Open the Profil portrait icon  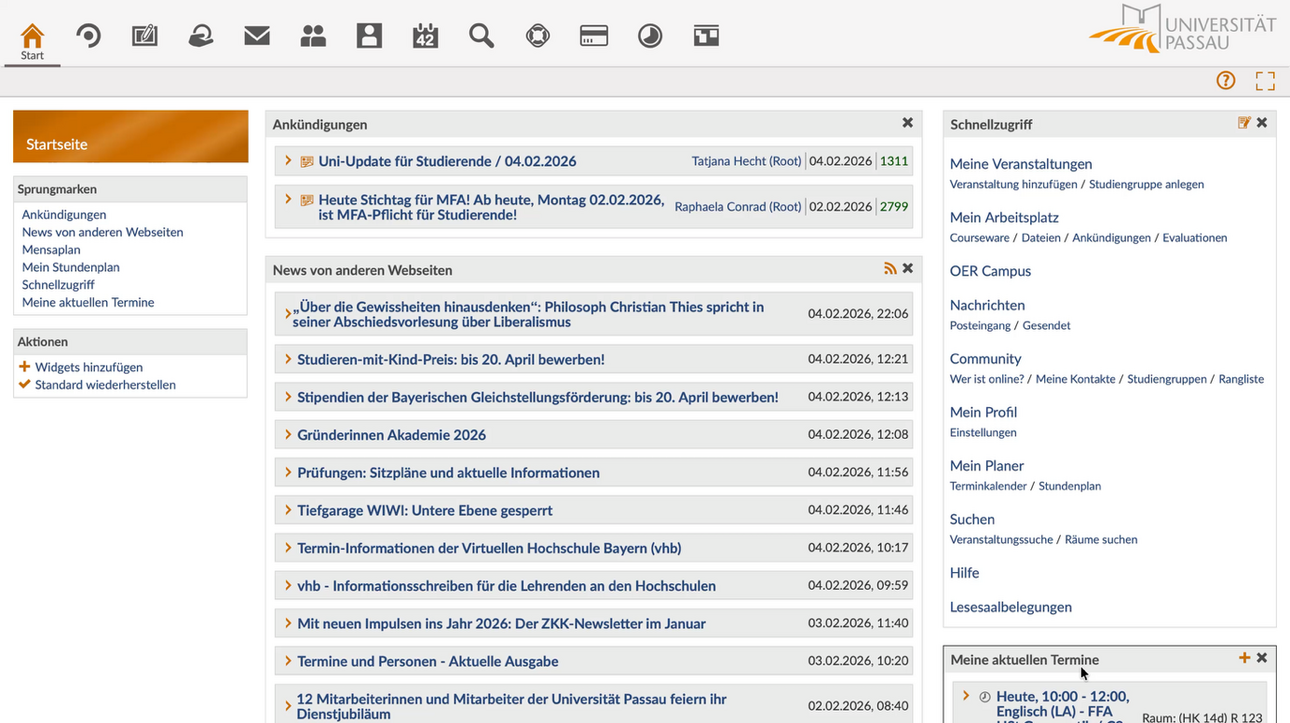(369, 36)
